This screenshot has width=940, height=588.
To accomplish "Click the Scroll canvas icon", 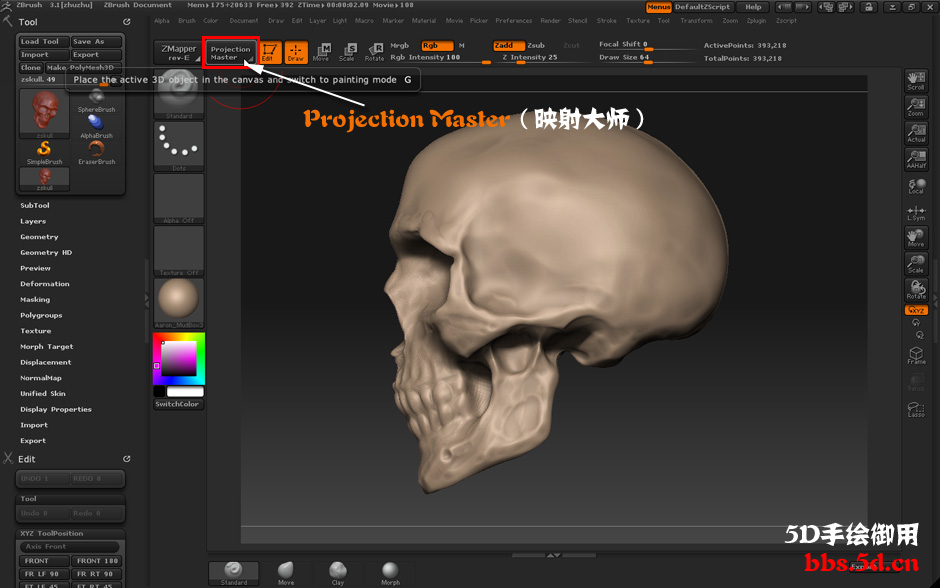I will coord(916,81).
